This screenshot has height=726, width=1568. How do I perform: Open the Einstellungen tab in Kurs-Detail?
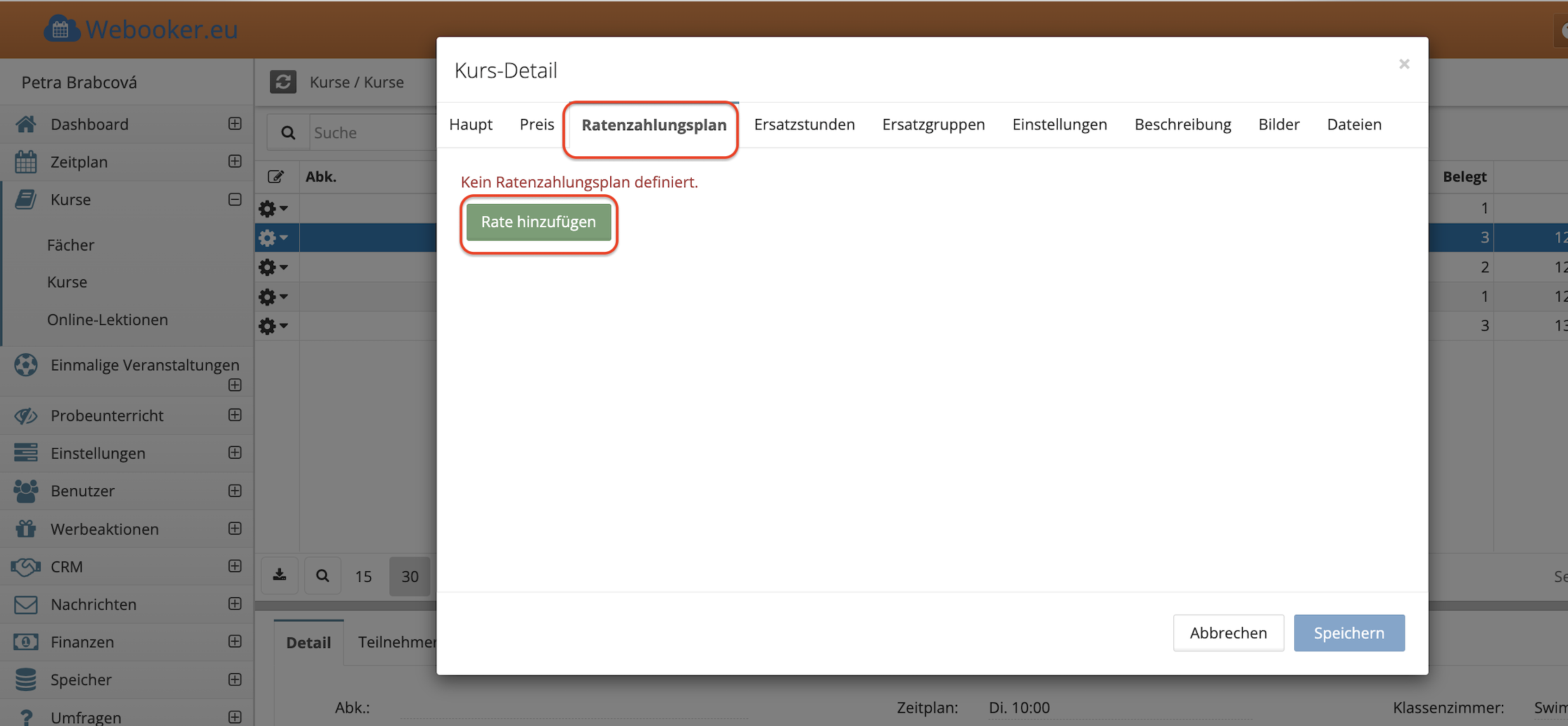tap(1059, 125)
